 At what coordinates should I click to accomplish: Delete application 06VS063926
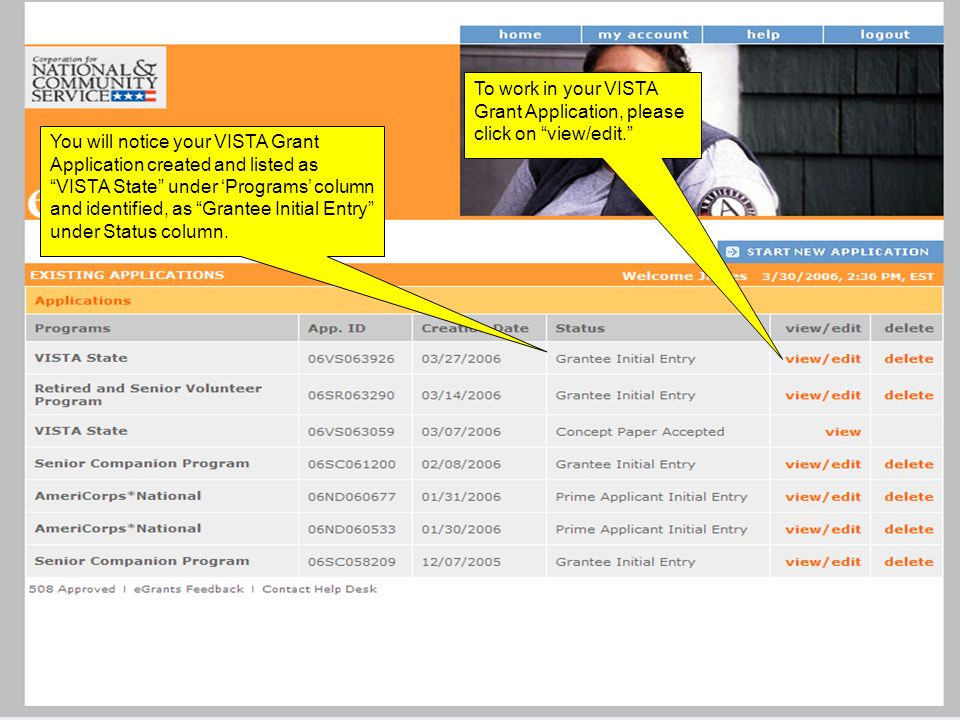(909, 359)
